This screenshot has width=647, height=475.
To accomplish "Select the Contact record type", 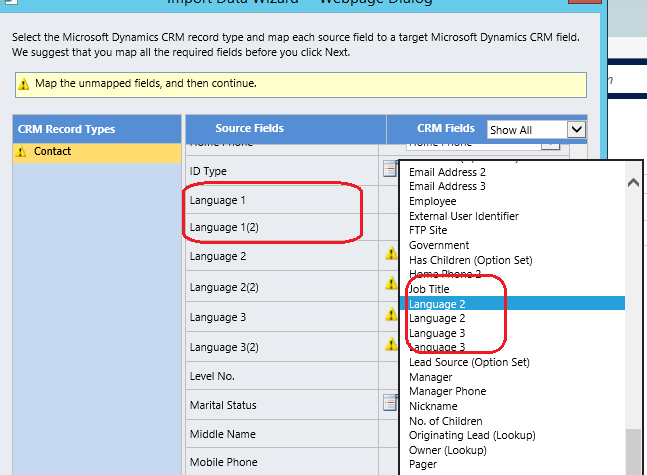I will pyautogui.click(x=97, y=151).
